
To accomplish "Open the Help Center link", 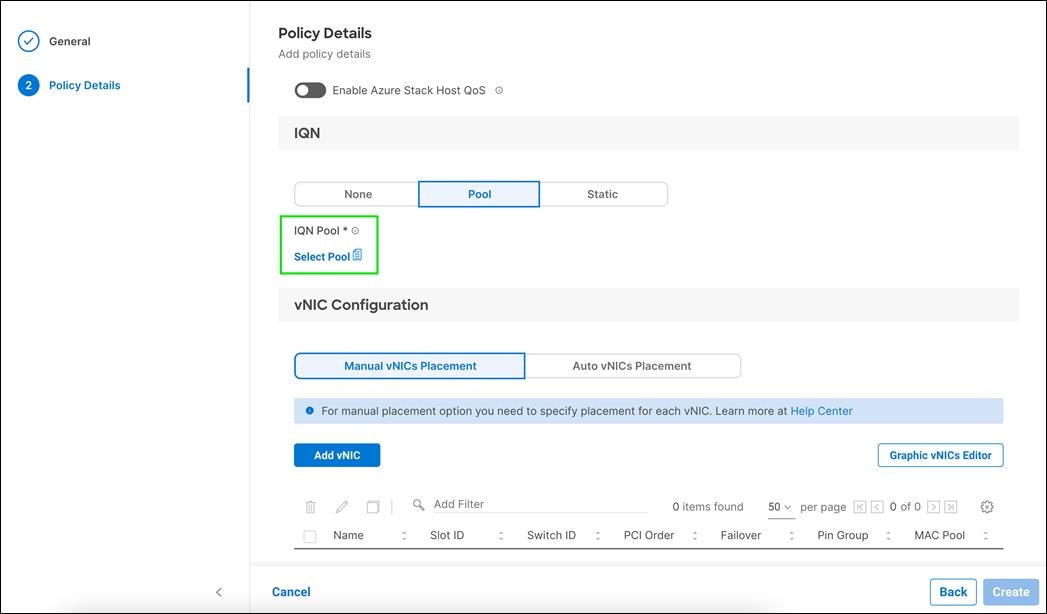I will pyautogui.click(x=821, y=411).
